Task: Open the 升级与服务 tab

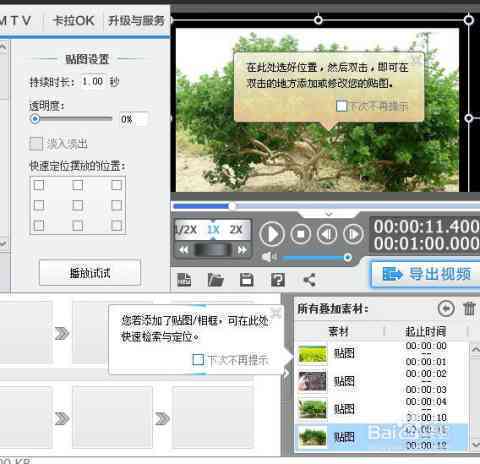Action: pyautogui.click(x=136, y=21)
